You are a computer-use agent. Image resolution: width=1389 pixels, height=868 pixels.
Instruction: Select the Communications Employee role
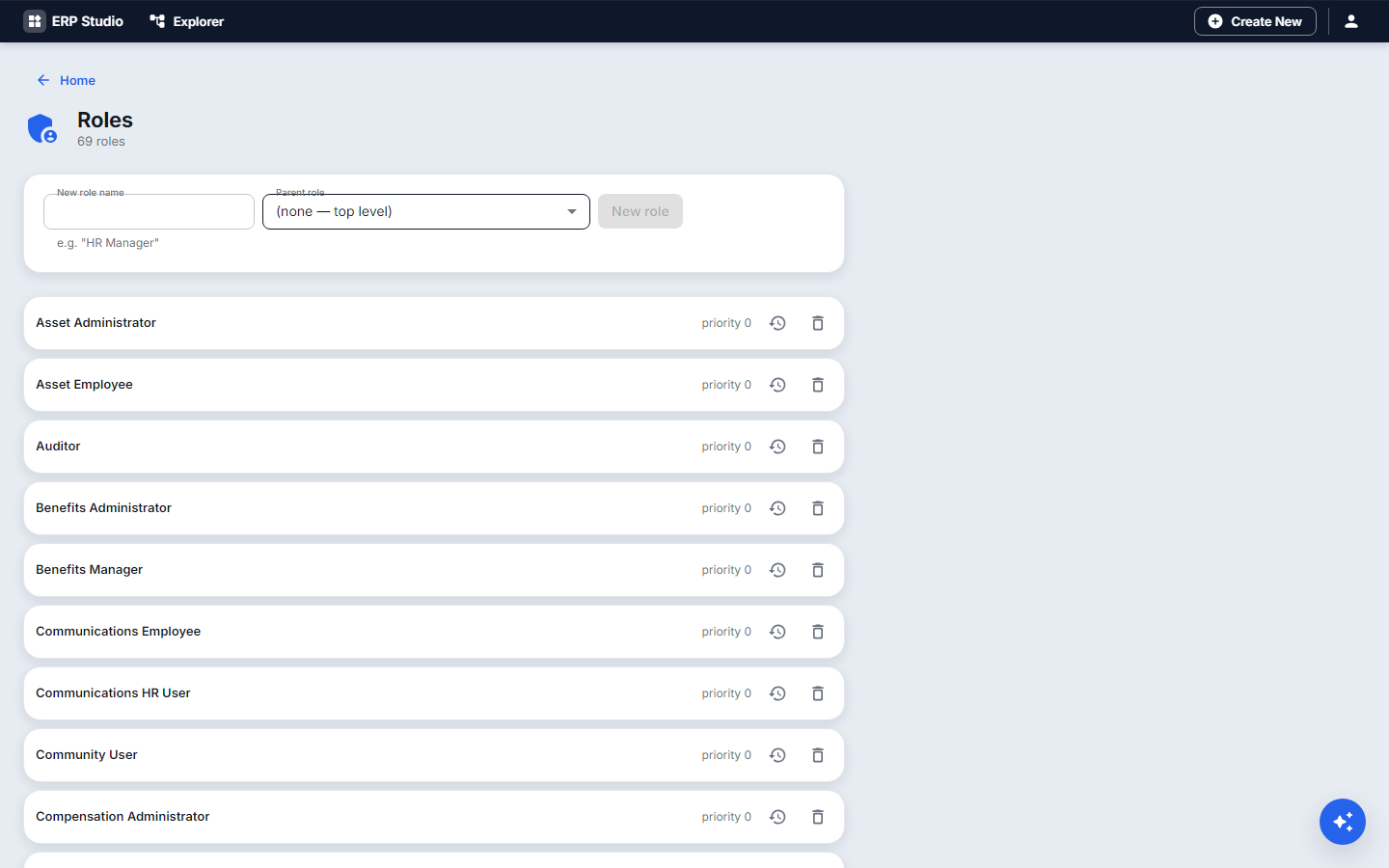point(434,632)
